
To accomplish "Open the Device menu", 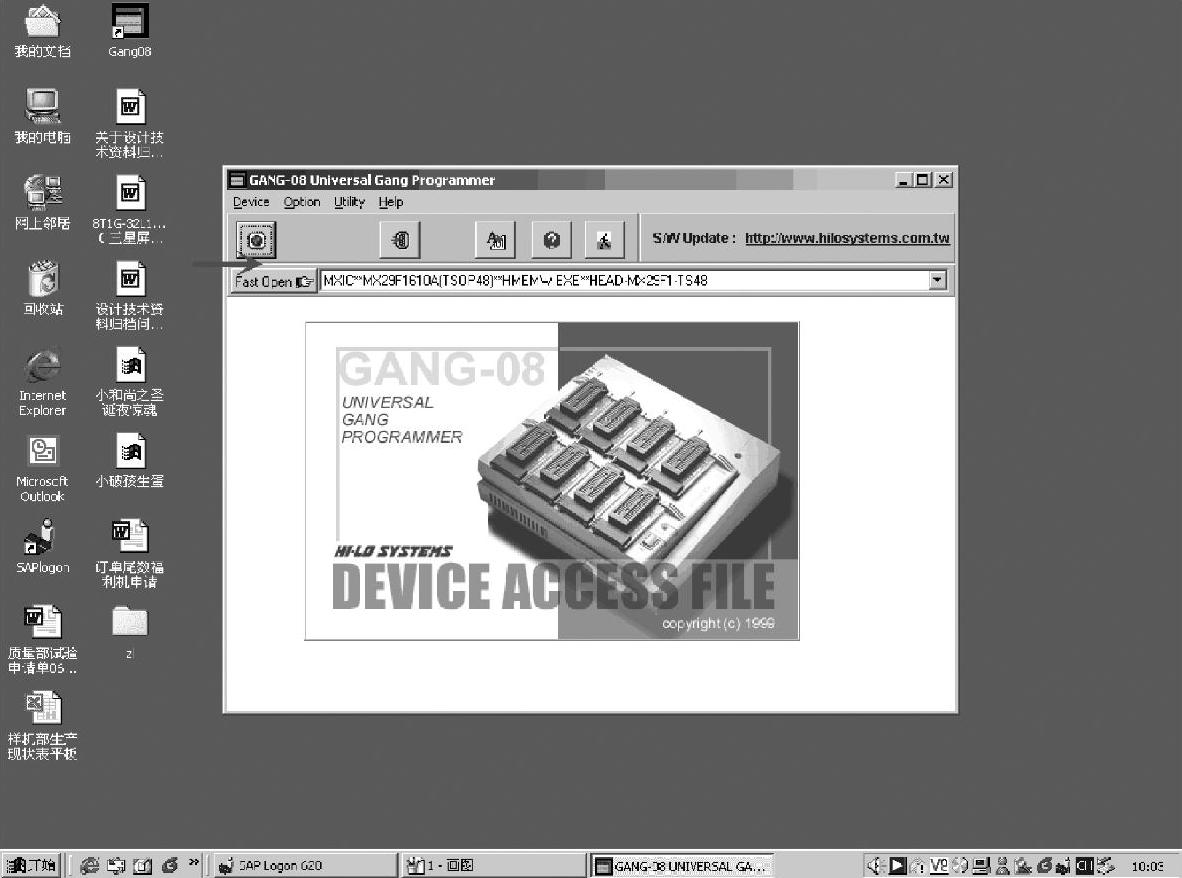I will coord(251,202).
